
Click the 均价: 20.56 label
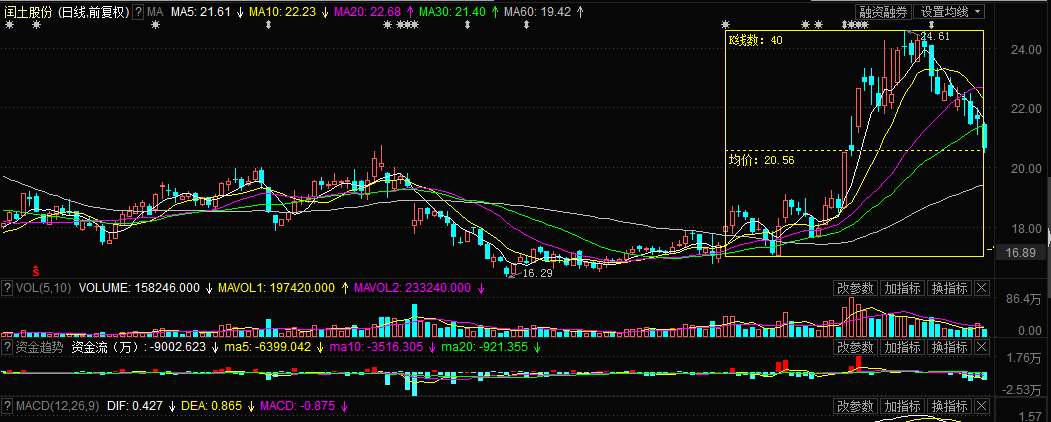coord(761,159)
